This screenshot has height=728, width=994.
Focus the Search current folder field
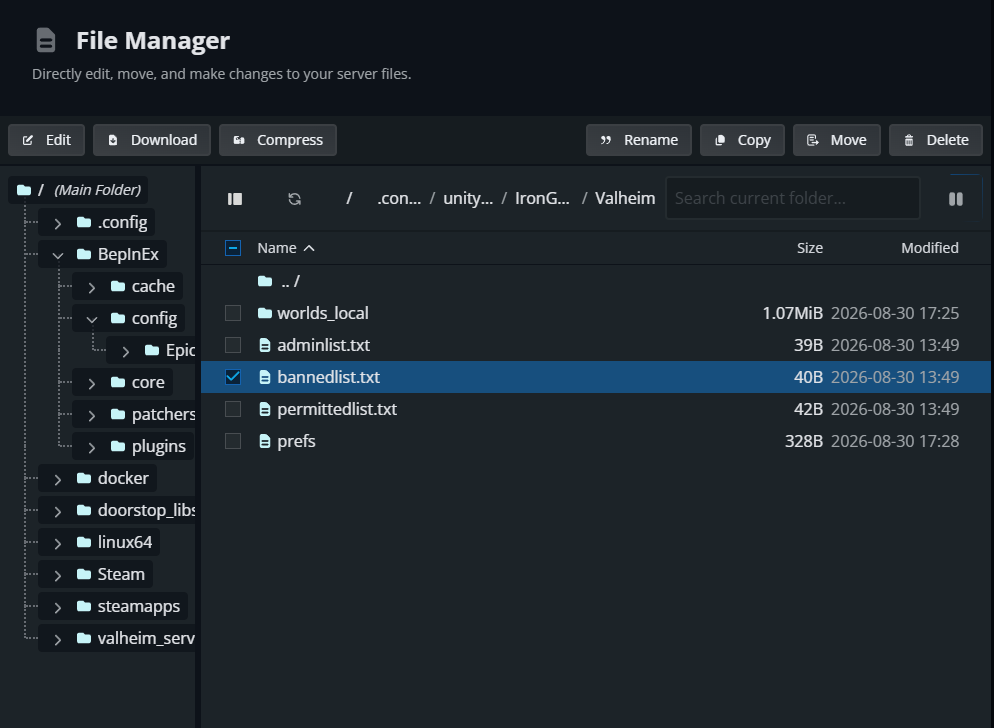(x=792, y=198)
